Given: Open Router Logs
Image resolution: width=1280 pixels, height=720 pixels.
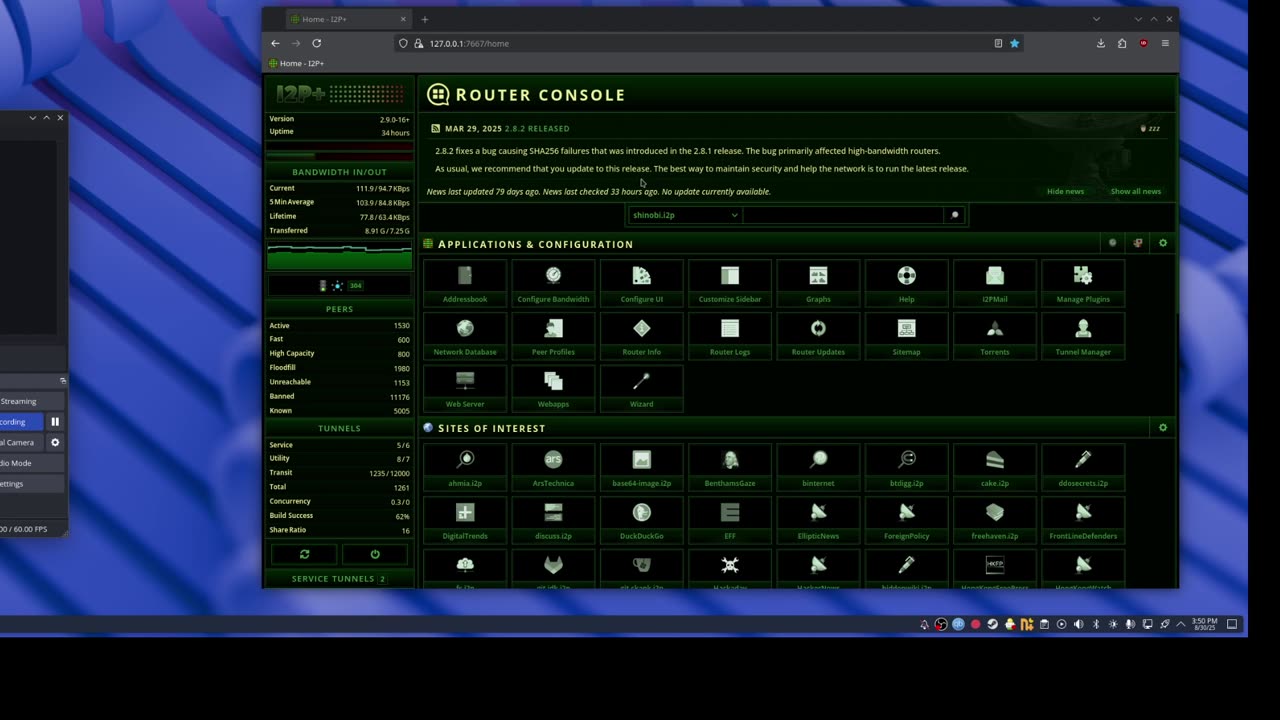Looking at the screenshot, I should (x=730, y=336).
